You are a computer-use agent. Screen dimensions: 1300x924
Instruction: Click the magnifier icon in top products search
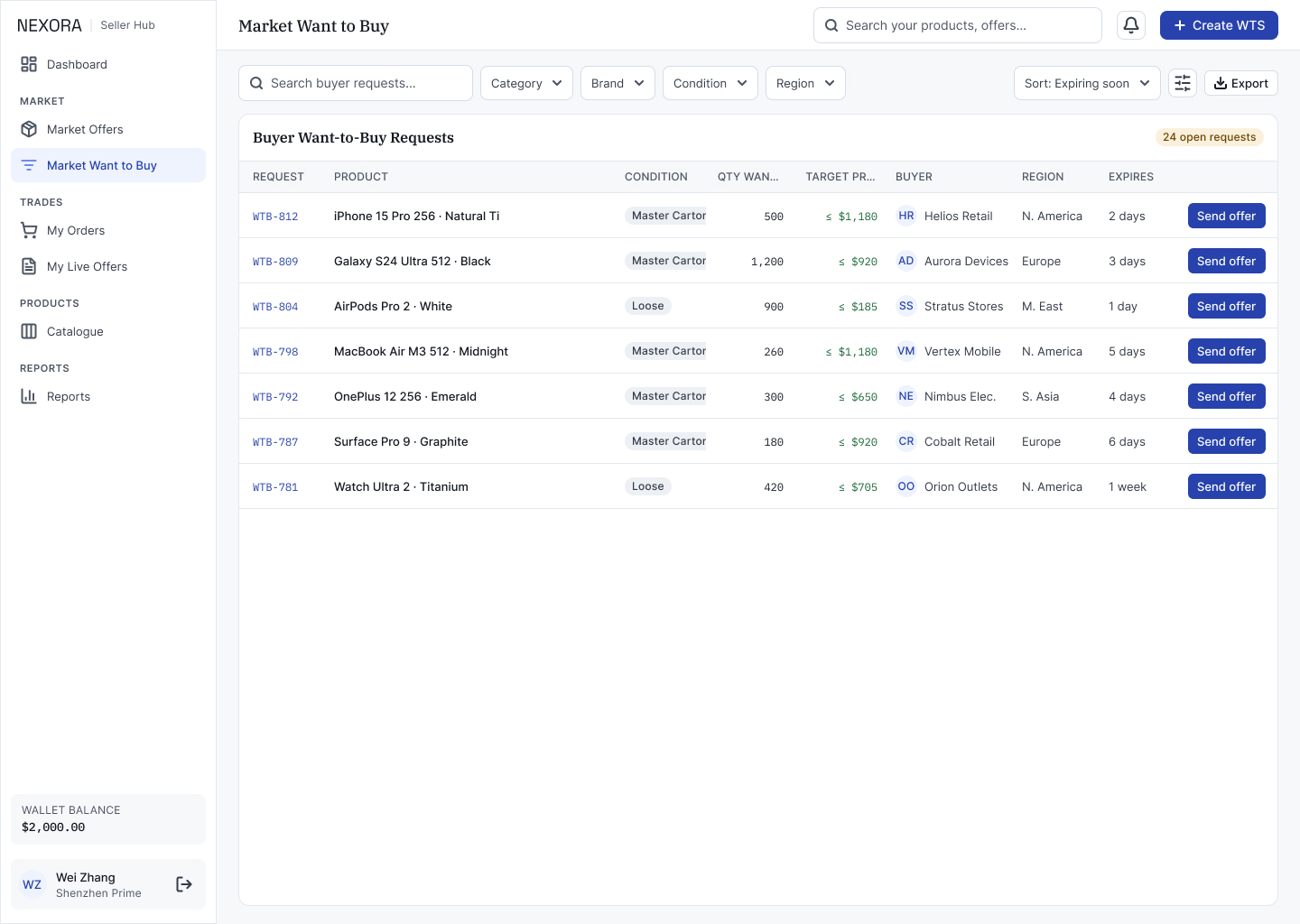[831, 25]
